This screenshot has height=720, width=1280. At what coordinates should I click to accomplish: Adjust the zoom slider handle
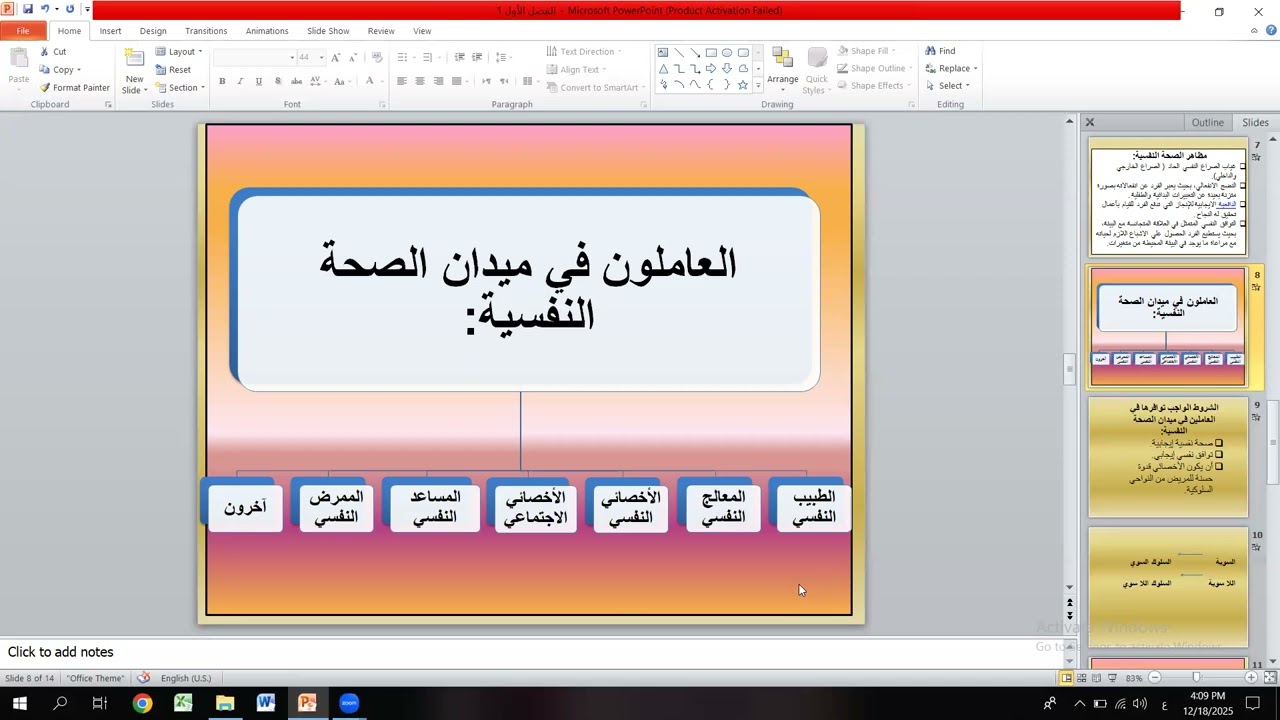pos(1196,678)
